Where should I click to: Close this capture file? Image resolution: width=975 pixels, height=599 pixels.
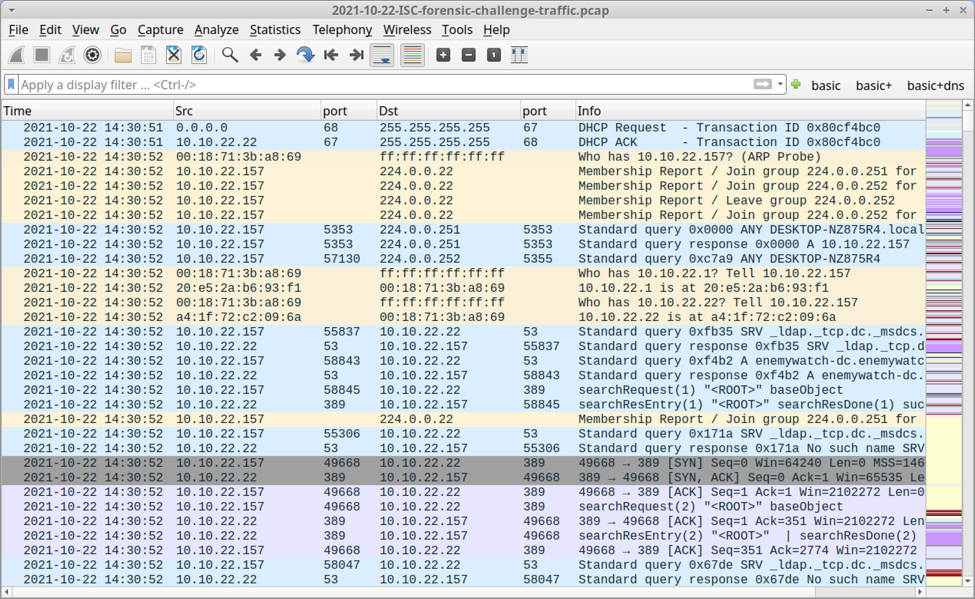(x=173, y=55)
